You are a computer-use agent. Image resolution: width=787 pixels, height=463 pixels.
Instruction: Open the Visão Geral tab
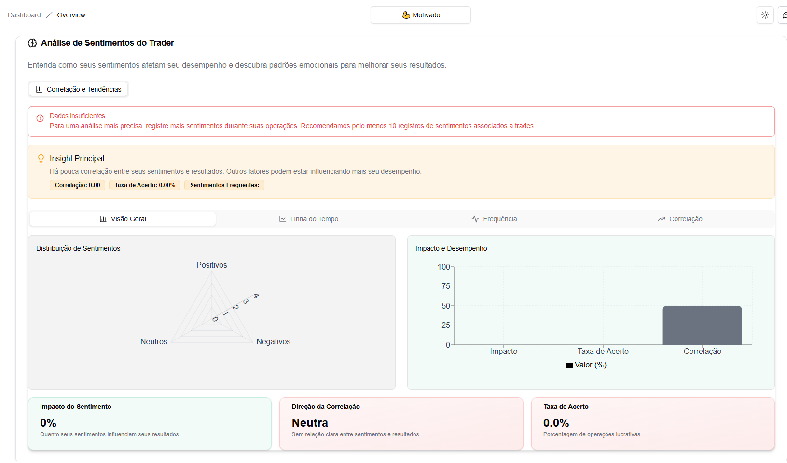coord(123,219)
